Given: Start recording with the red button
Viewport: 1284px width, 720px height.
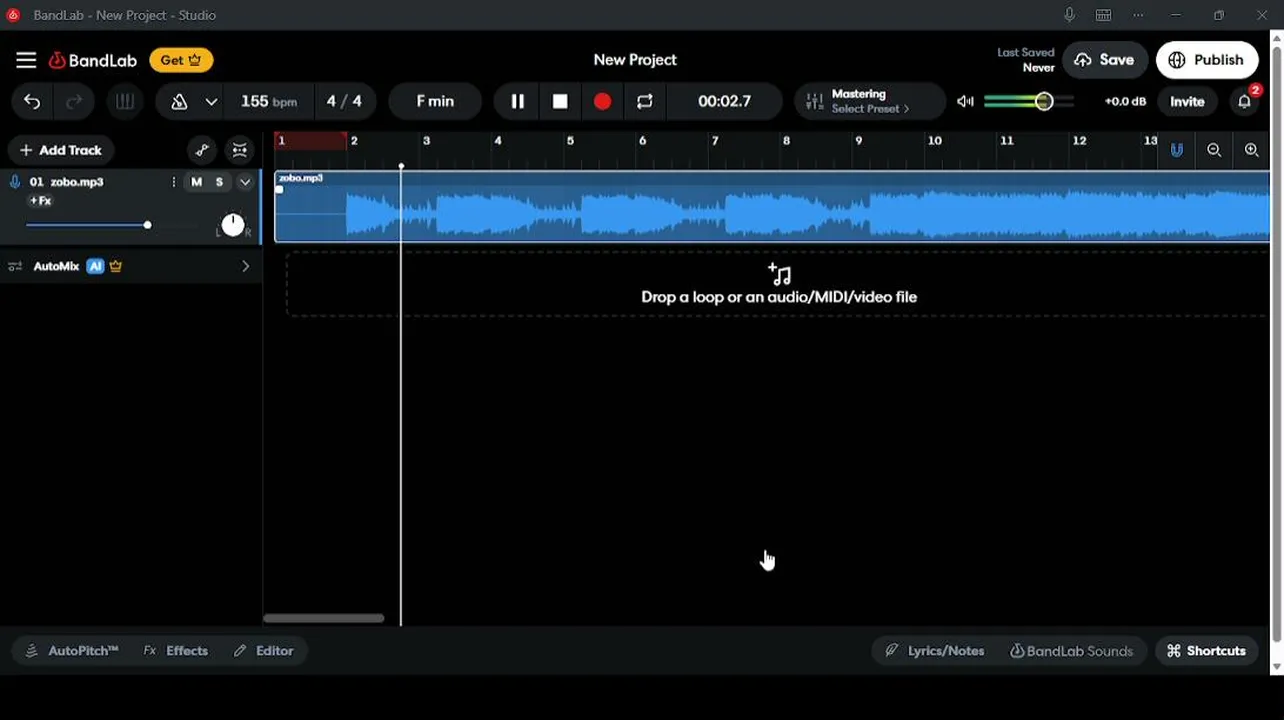Looking at the screenshot, I should [602, 101].
